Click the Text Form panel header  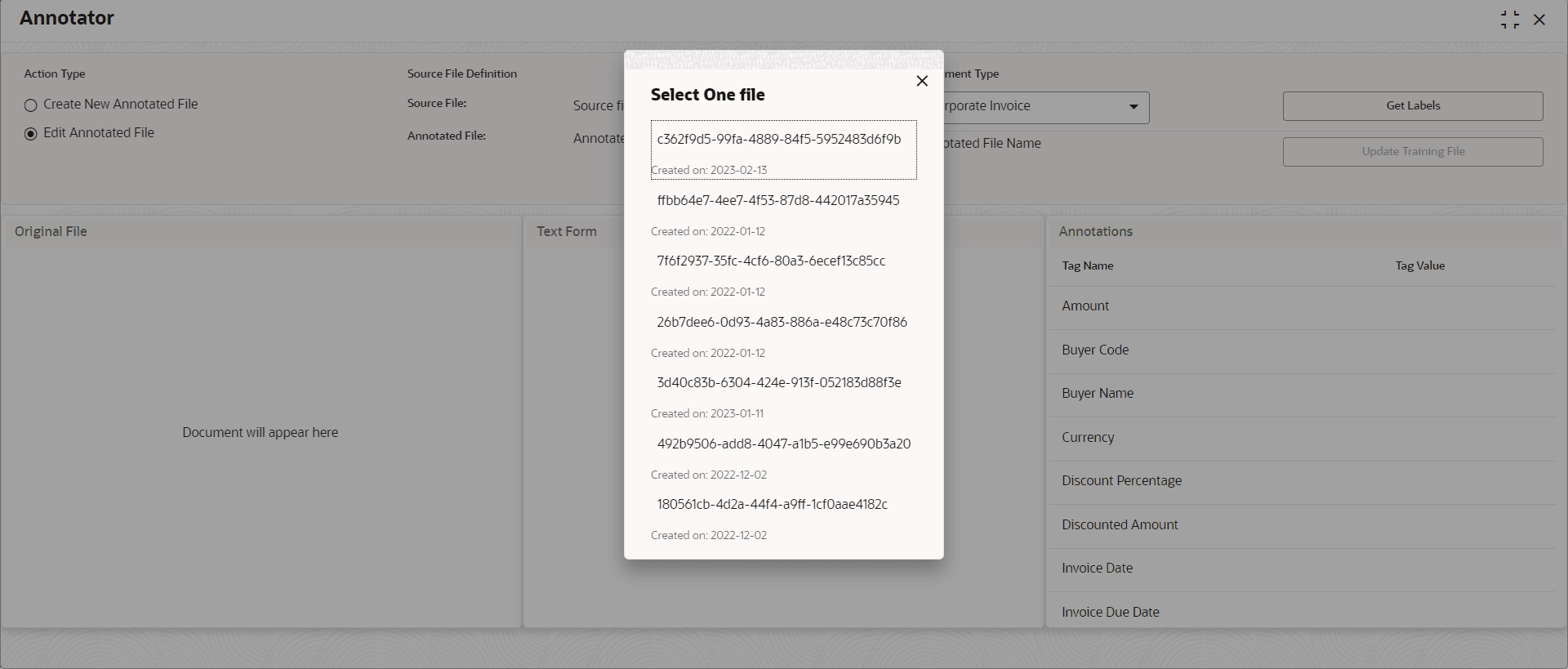pos(567,232)
